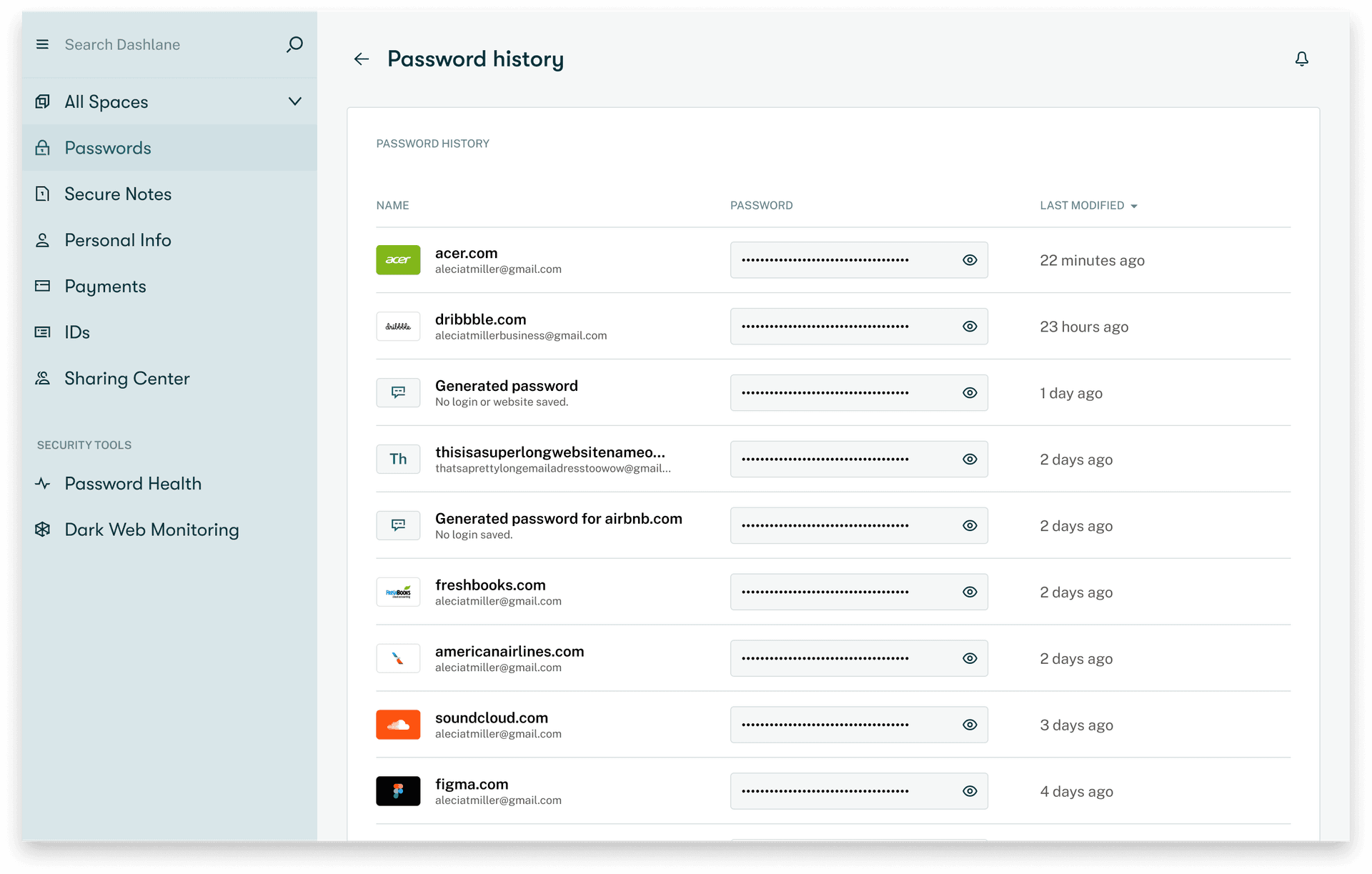This screenshot has width=1372, height=874.
Task: Open Personal Info section
Action: 118,239
